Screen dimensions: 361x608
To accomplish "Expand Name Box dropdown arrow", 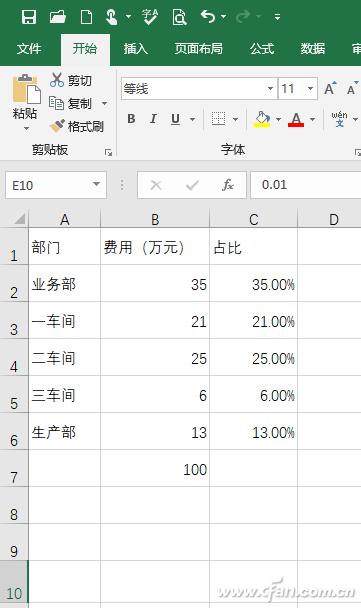I will [x=97, y=185].
